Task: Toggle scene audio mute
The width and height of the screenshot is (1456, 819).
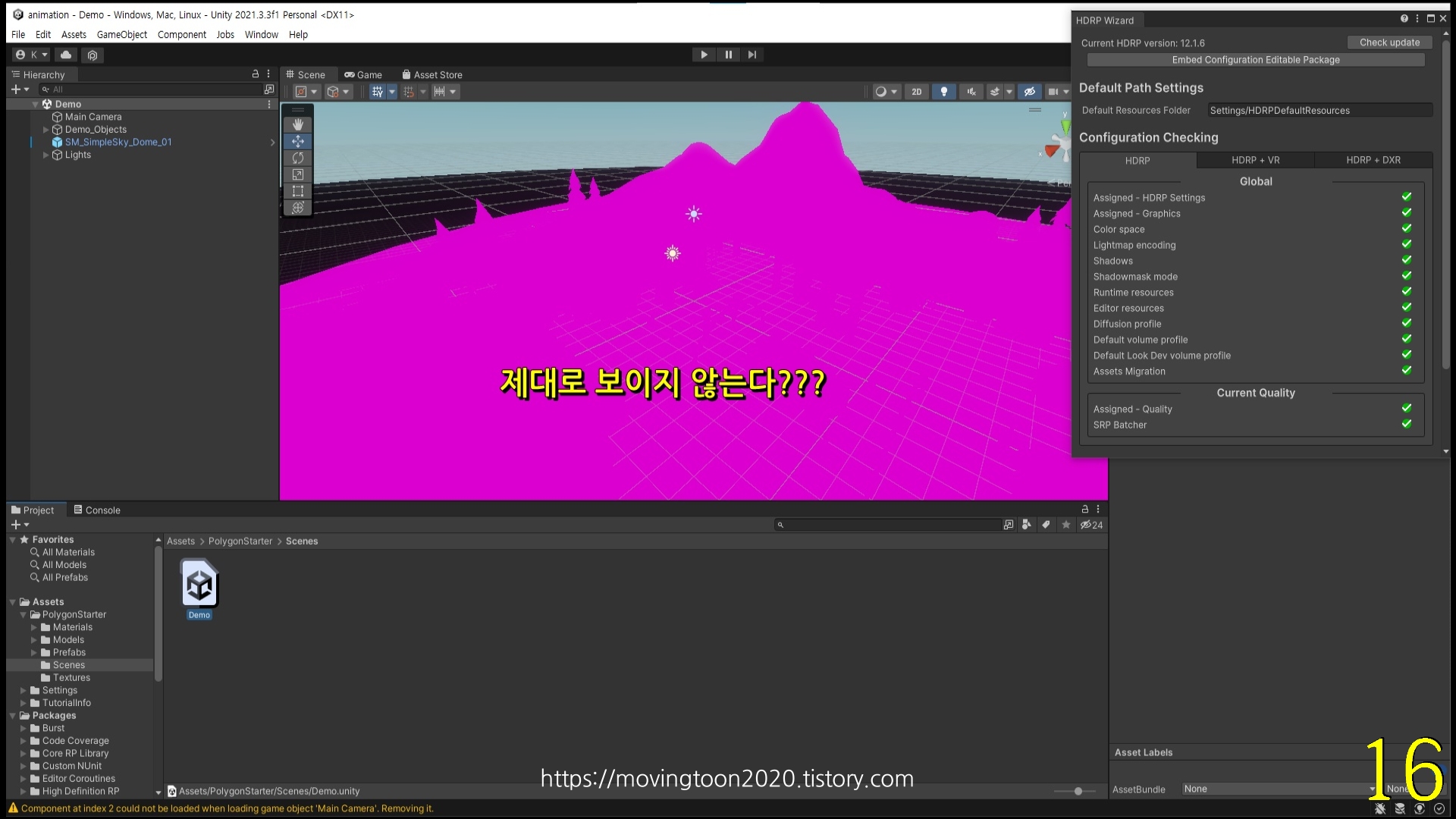Action: [x=971, y=92]
